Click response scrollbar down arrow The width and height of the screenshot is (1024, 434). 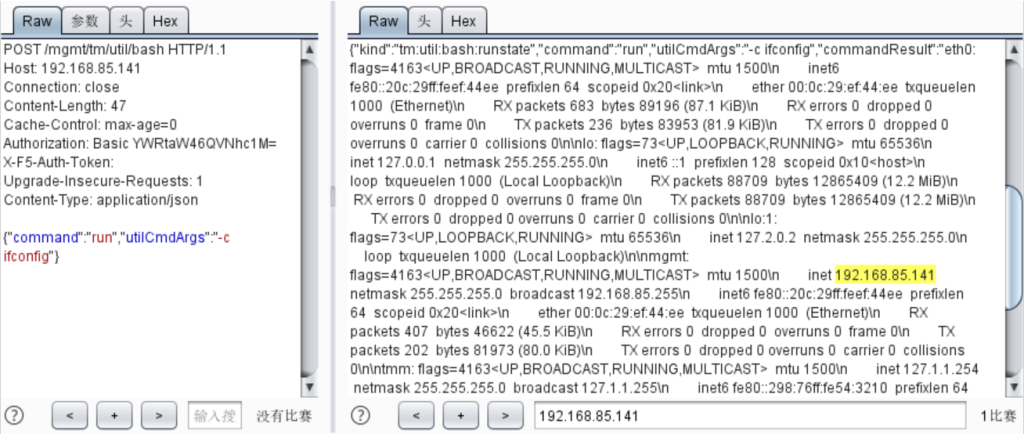point(1014,387)
